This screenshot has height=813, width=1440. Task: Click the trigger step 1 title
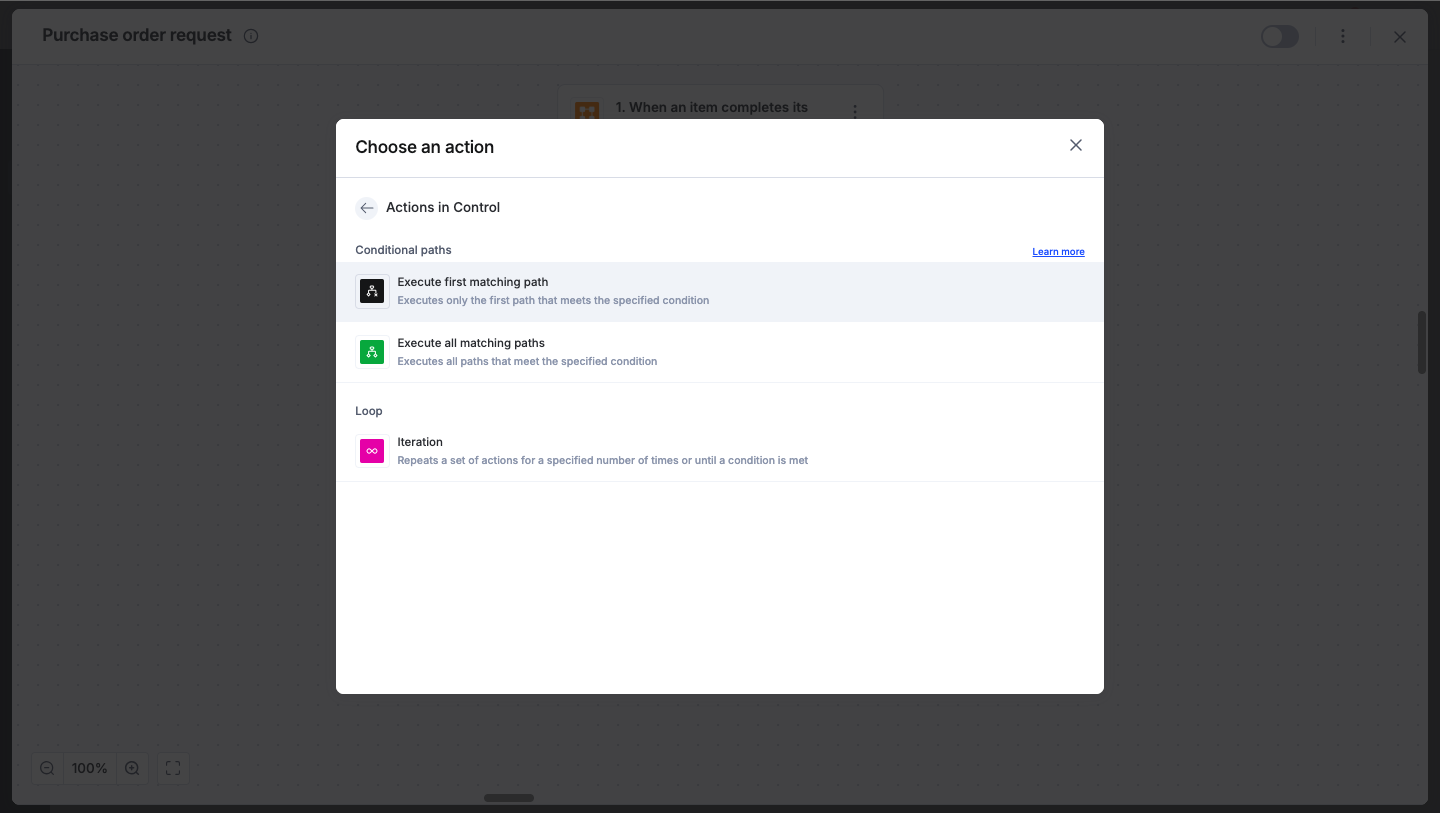[x=712, y=107]
